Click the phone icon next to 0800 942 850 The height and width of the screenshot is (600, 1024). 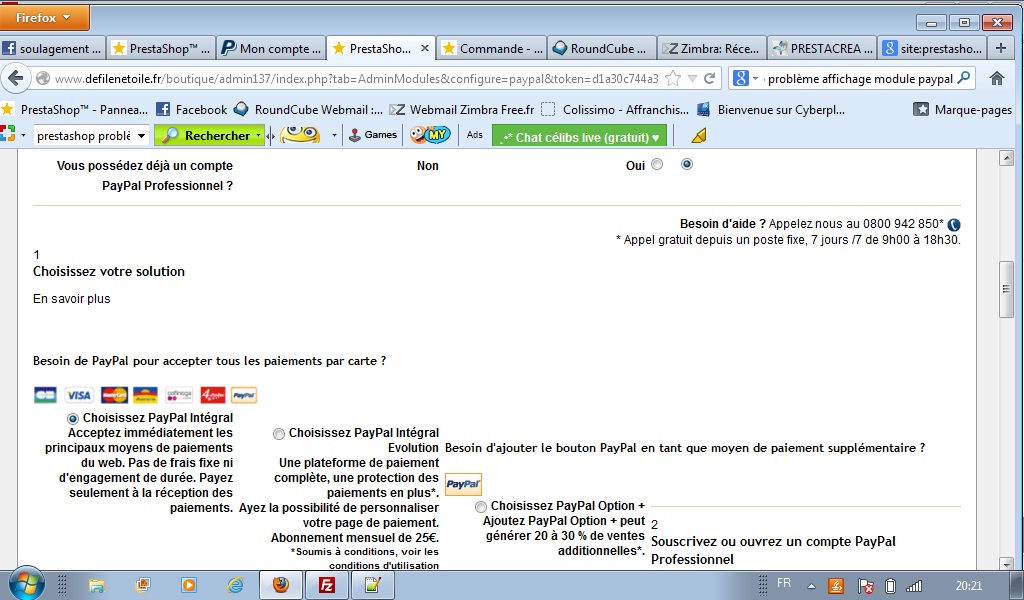tap(953, 225)
